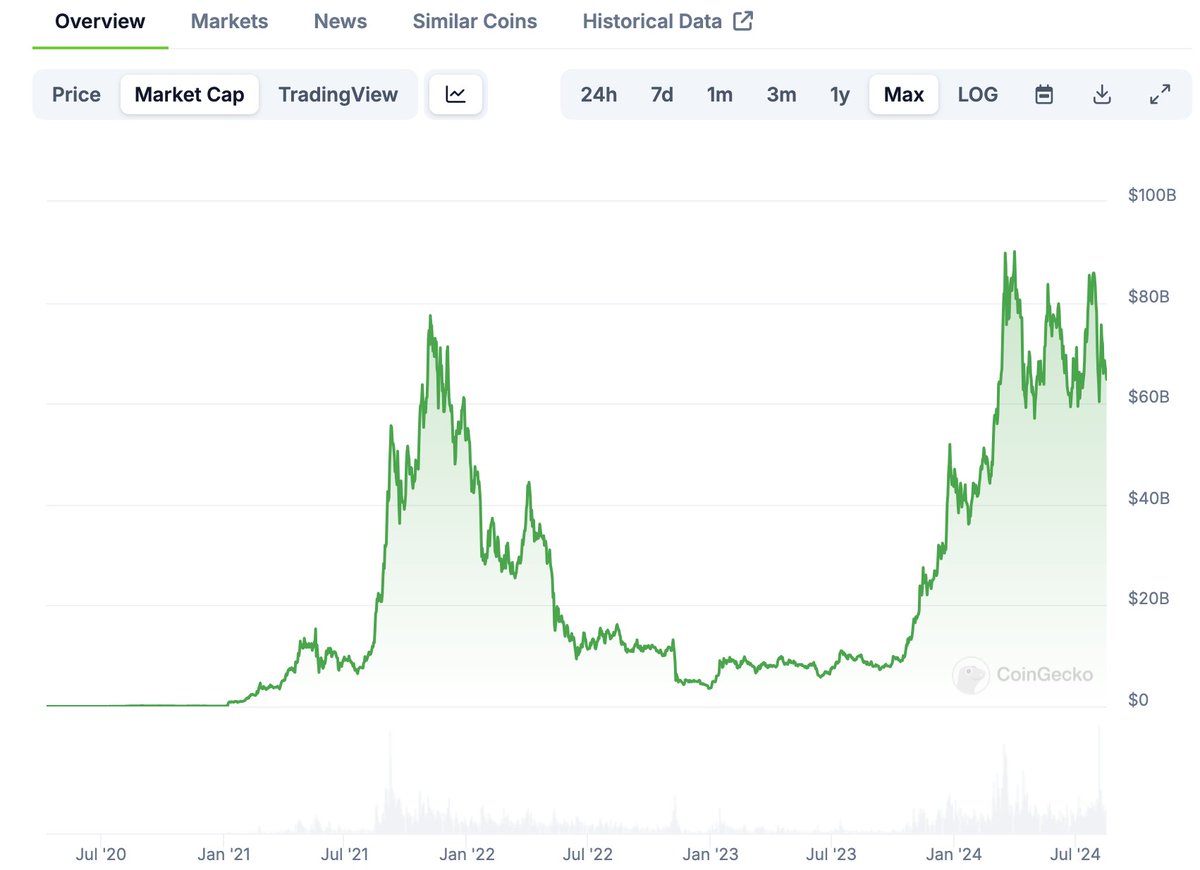This screenshot has width=1200, height=870.
Task: Toggle the LOG scale option
Action: pos(978,95)
